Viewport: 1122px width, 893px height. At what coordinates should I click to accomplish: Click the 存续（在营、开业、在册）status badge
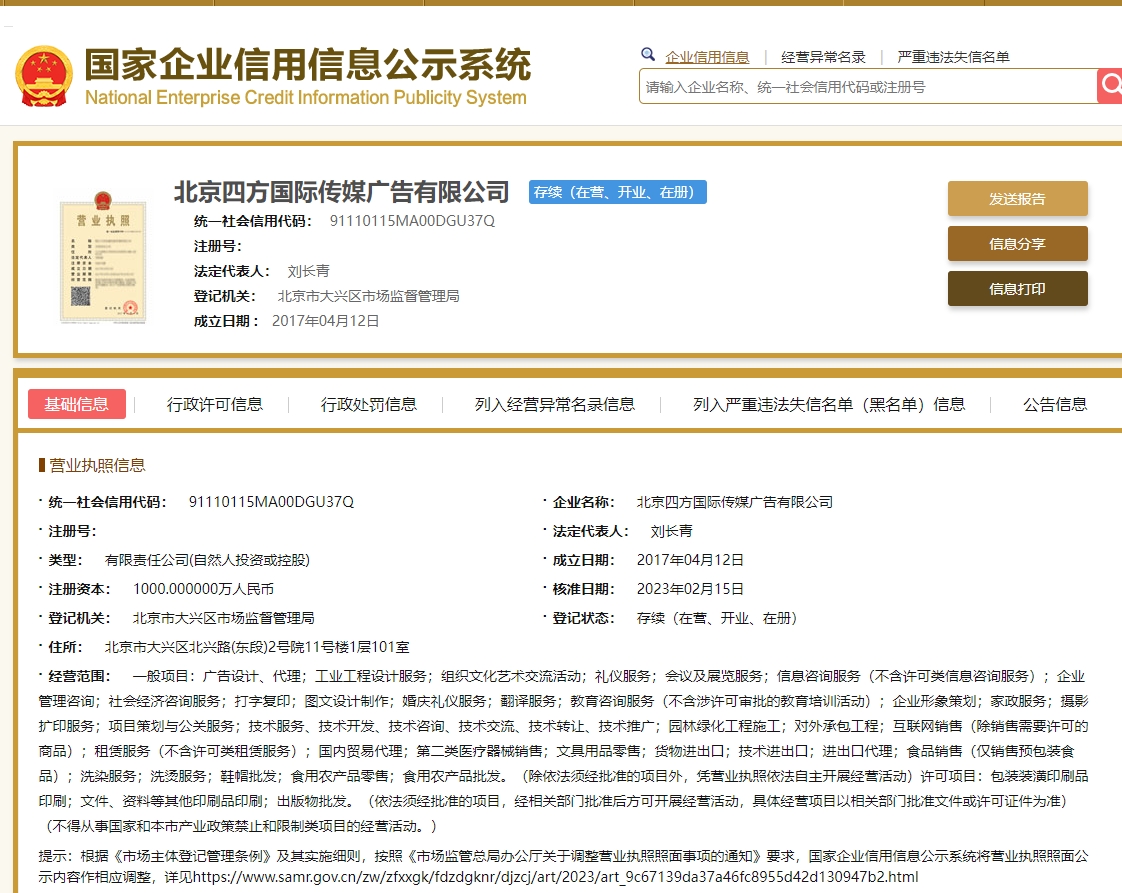(x=618, y=192)
